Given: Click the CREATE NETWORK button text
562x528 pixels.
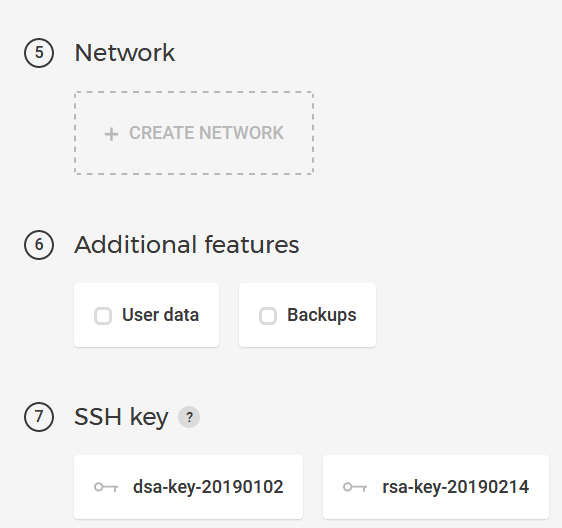Looking at the screenshot, I should [x=206, y=133].
